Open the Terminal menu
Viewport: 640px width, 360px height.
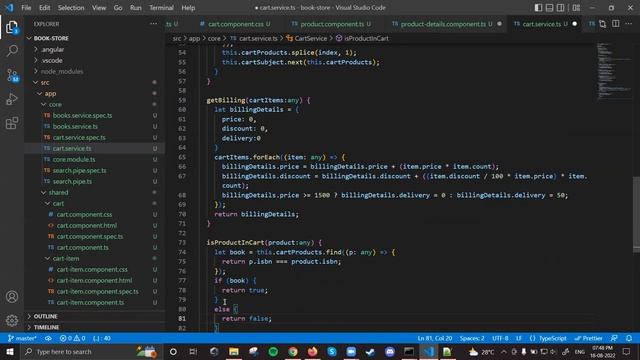[x=161, y=8]
